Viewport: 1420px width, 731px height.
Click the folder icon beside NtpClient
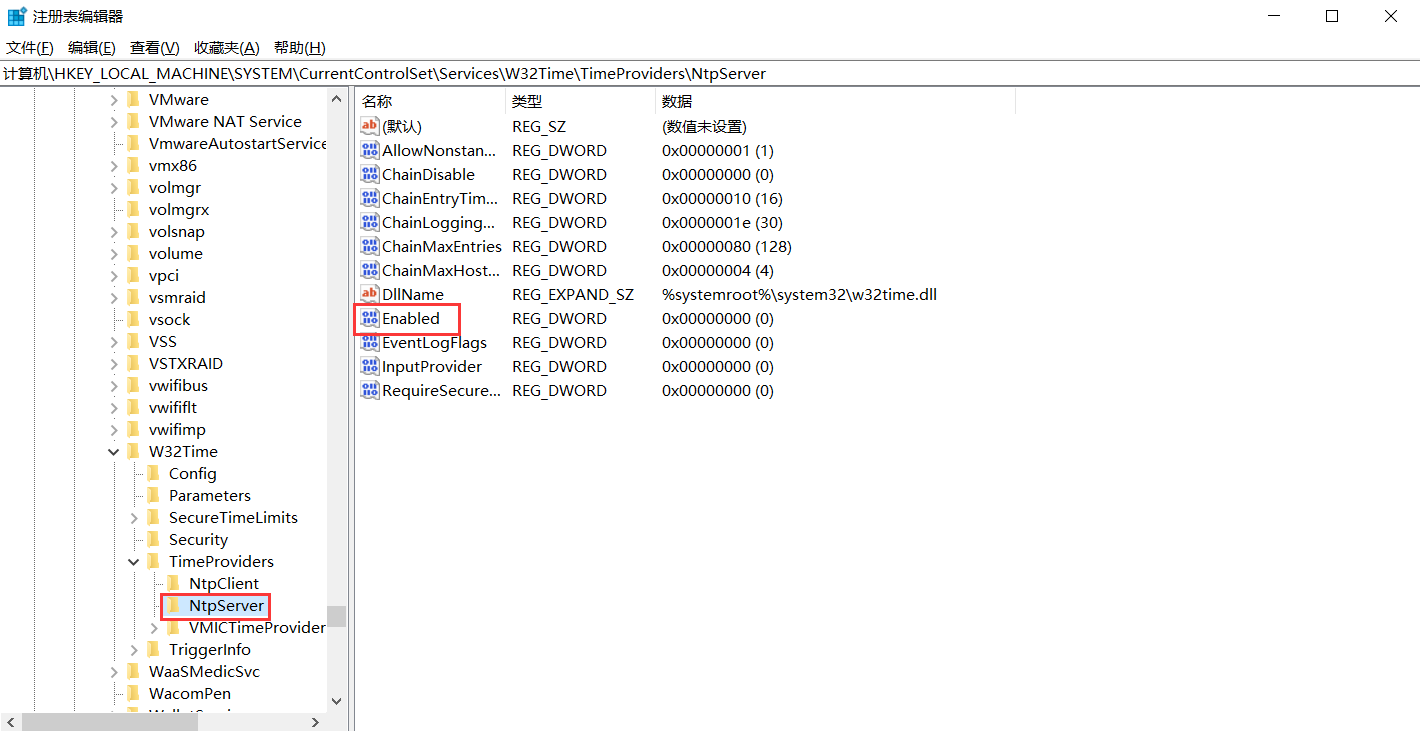tap(173, 584)
